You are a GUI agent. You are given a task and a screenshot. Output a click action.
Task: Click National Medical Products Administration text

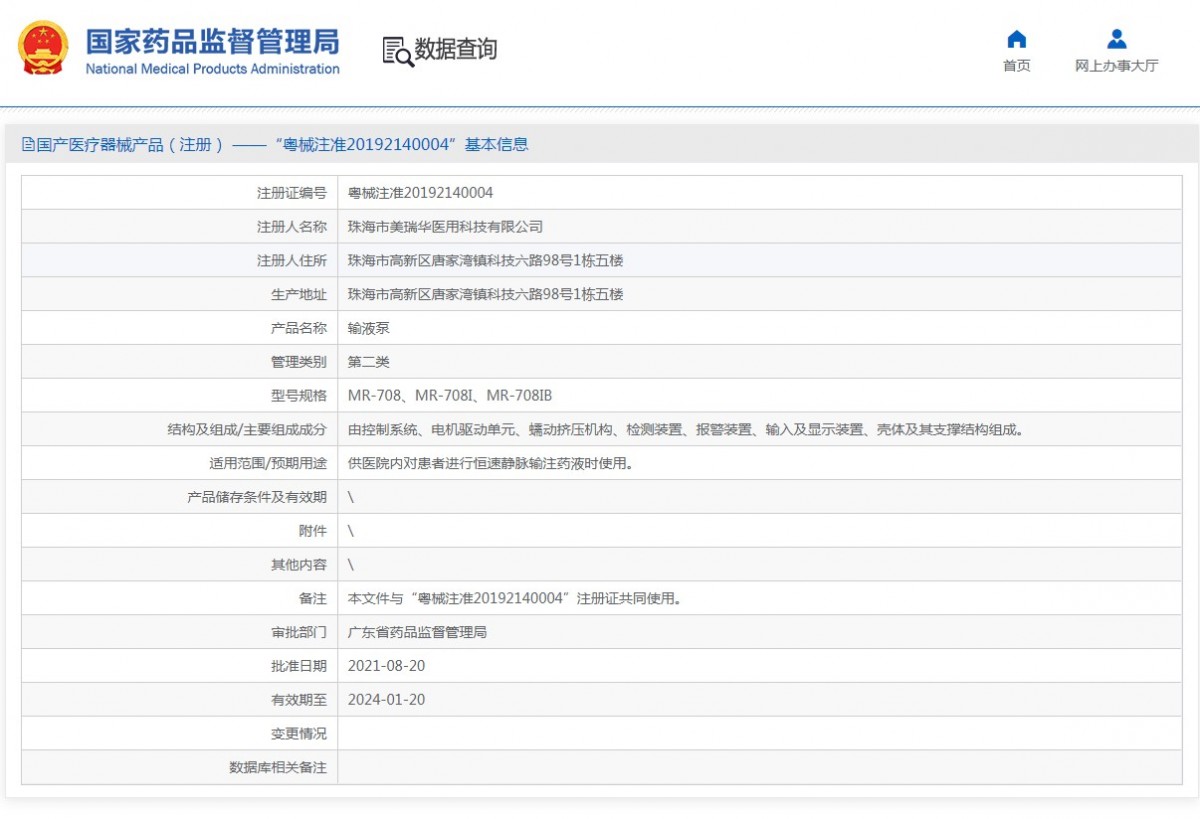tap(212, 69)
